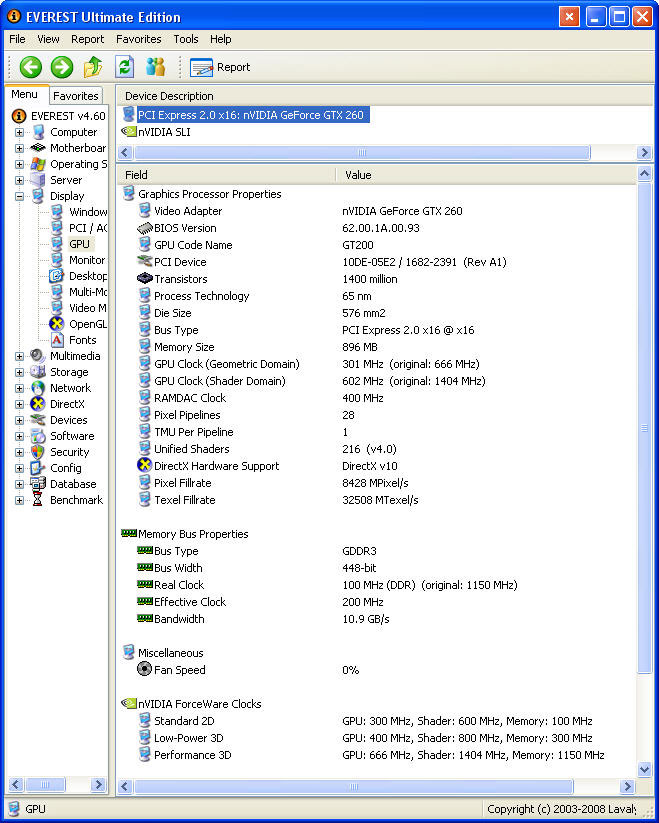Go up one level with the Up arrow icon

pos(93,67)
